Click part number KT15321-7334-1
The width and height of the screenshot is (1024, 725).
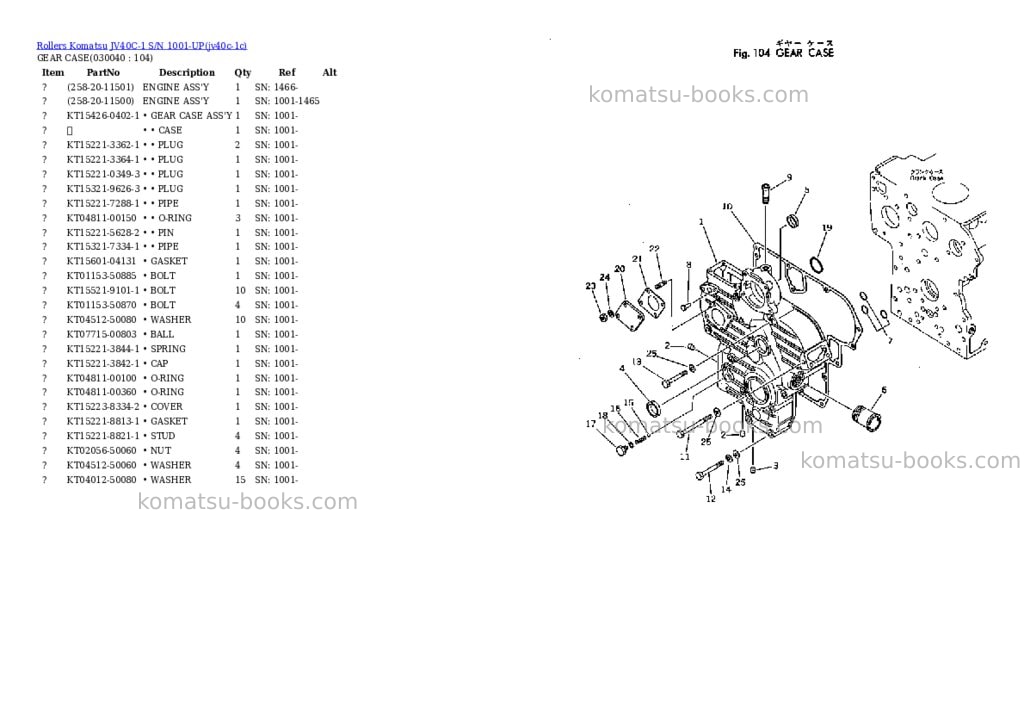pos(103,247)
